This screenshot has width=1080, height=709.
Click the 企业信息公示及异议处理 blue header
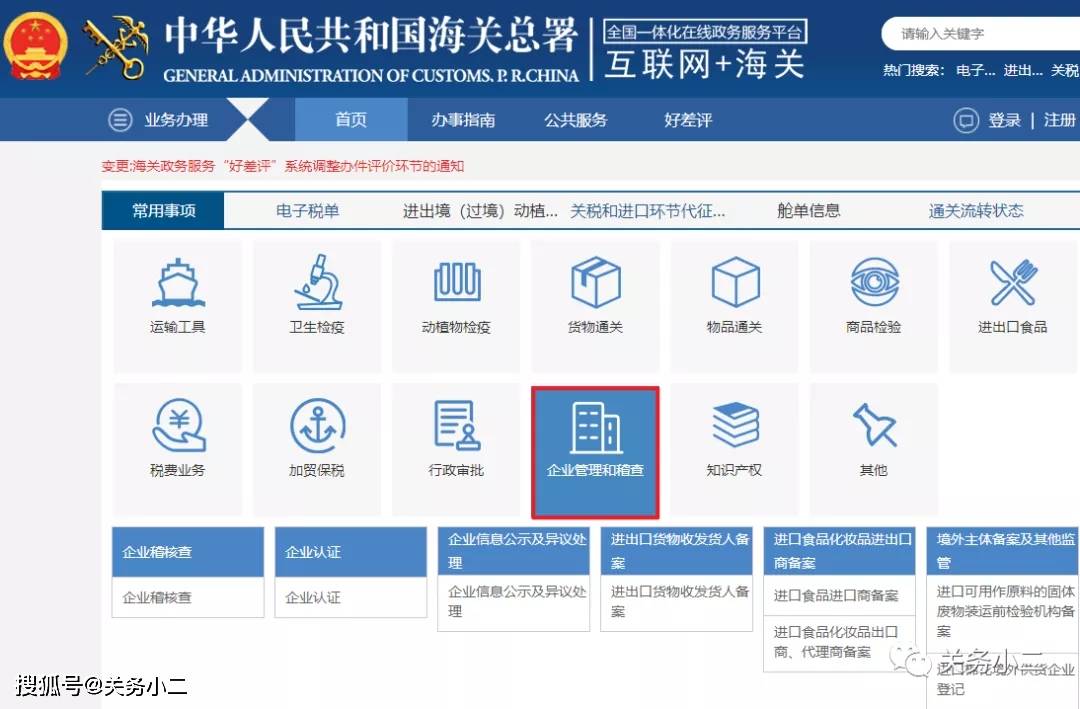(514, 551)
